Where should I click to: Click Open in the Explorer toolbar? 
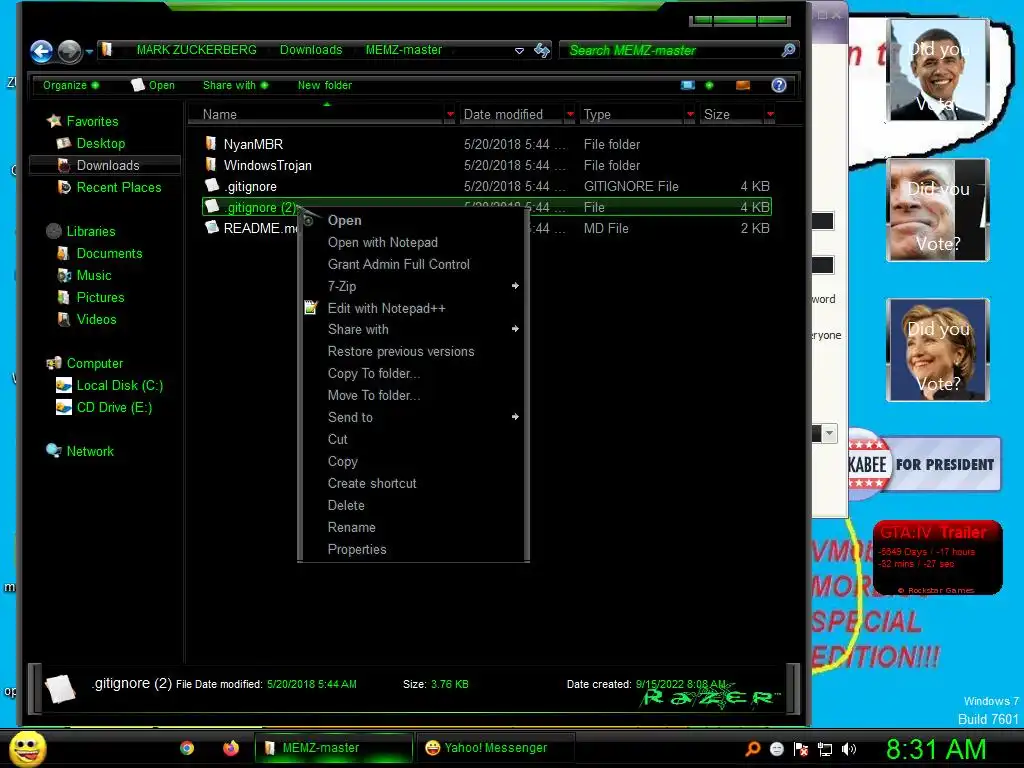pyautogui.click(x=153, y=85)
